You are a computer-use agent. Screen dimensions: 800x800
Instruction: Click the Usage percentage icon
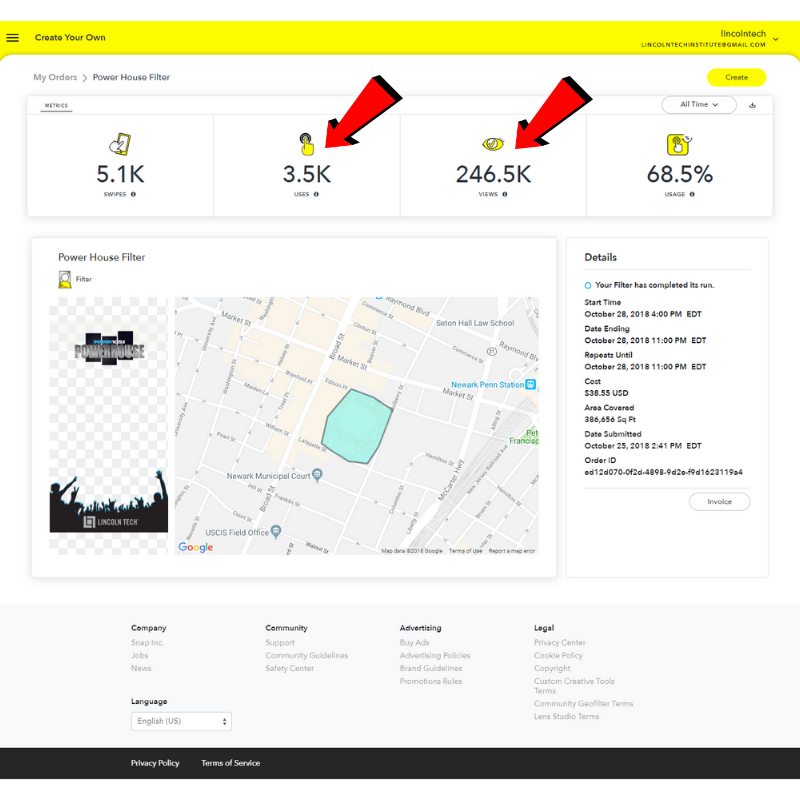[679, 144]
